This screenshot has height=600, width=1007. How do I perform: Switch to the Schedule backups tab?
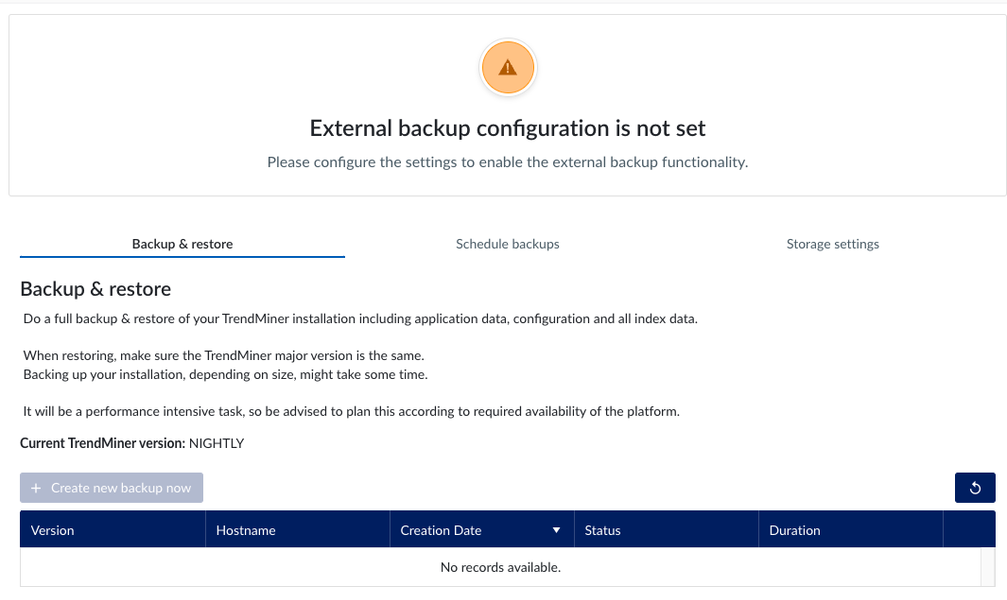[507, 243]
